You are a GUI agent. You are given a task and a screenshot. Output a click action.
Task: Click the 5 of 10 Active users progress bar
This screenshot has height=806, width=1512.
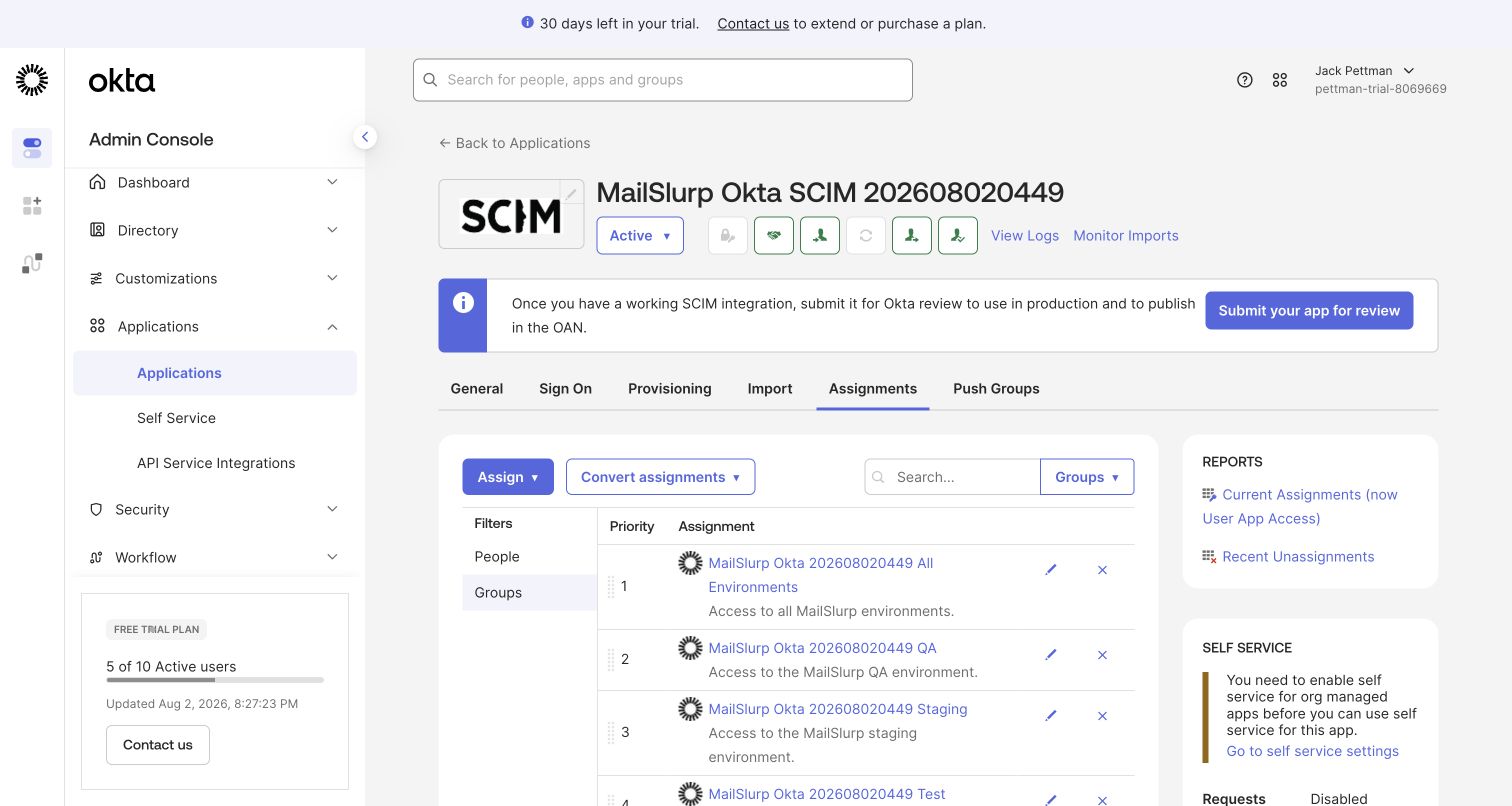pyautogui.click(x=215, y=680)
